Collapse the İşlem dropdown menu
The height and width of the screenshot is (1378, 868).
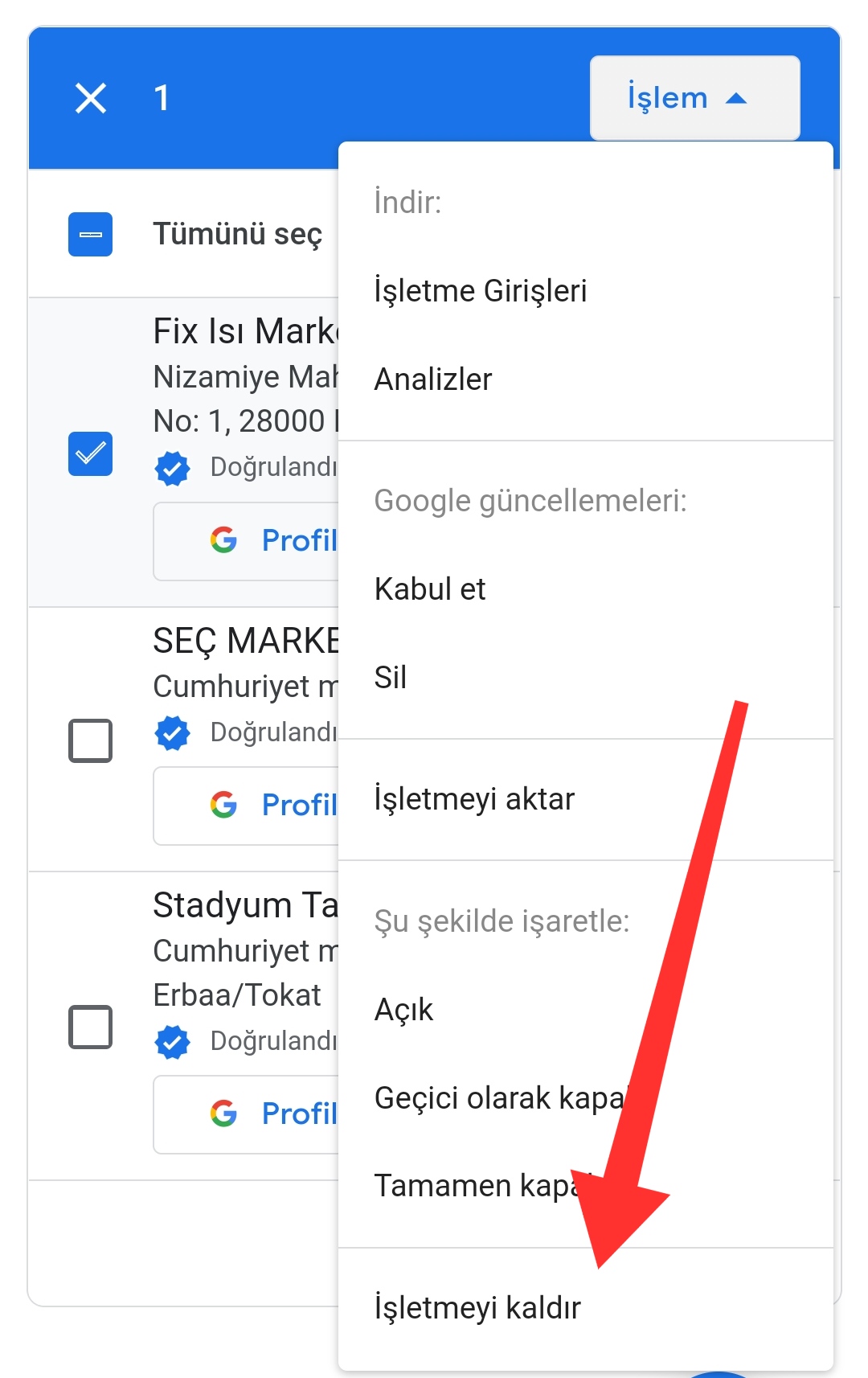click(694, 98)
